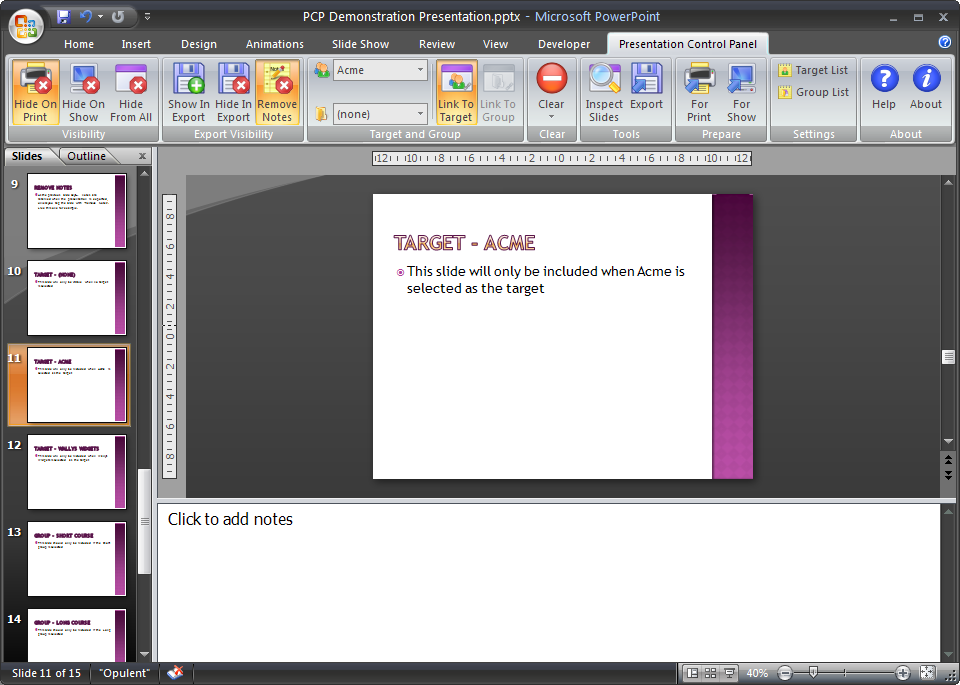Open the Help button in ribbon

tap(884, 86)
